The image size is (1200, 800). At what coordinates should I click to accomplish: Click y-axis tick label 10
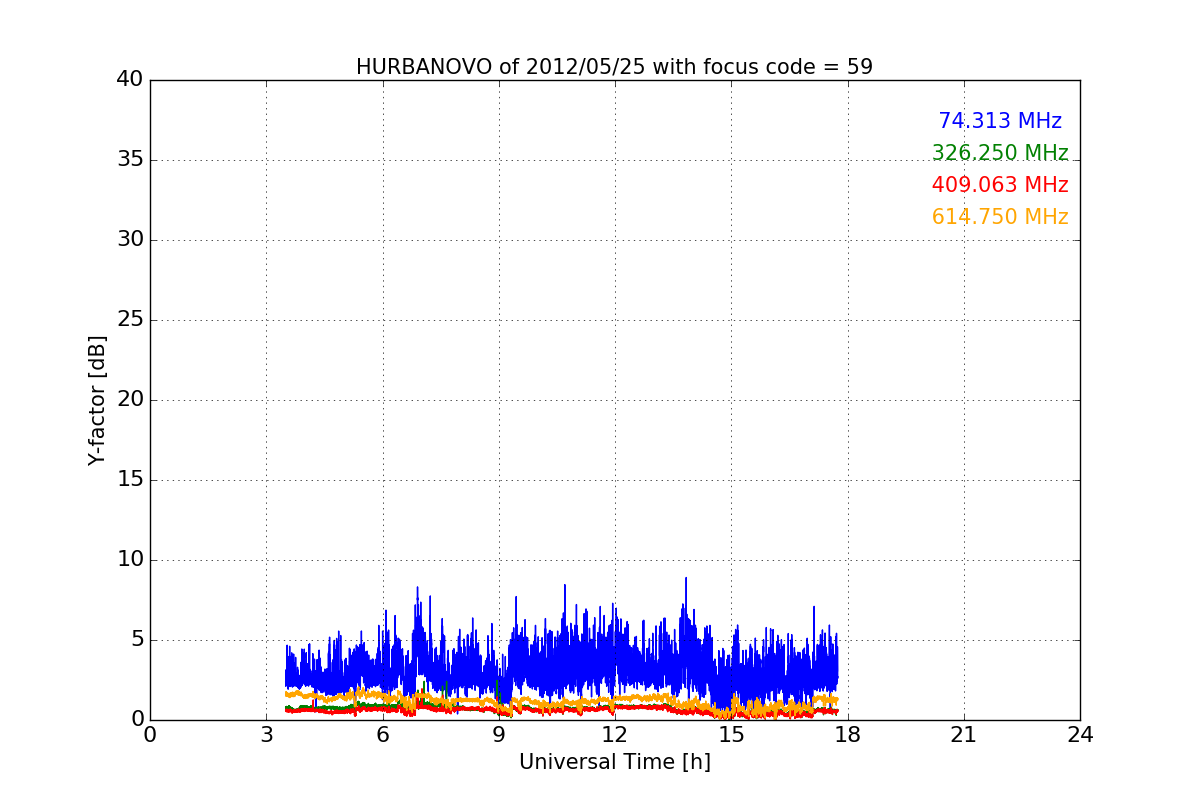click(x=130, y=560)
